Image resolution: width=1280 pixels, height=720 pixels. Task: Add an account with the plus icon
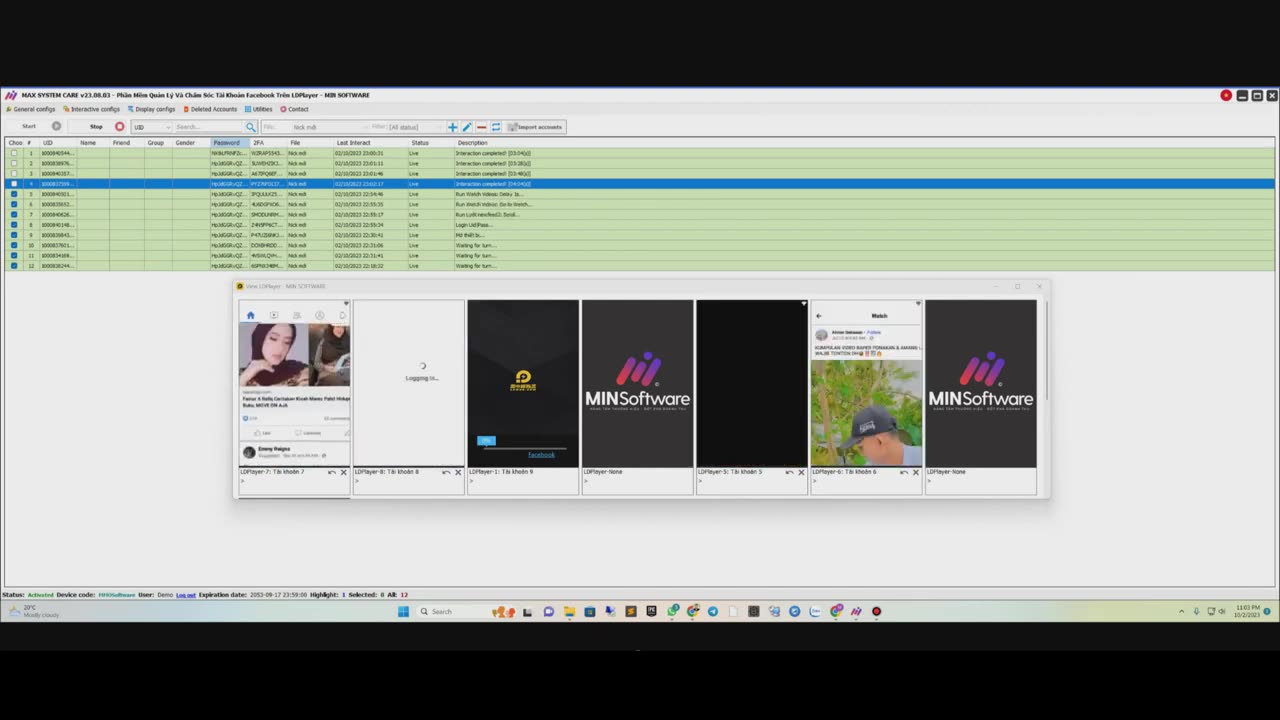tap(453, 127)
